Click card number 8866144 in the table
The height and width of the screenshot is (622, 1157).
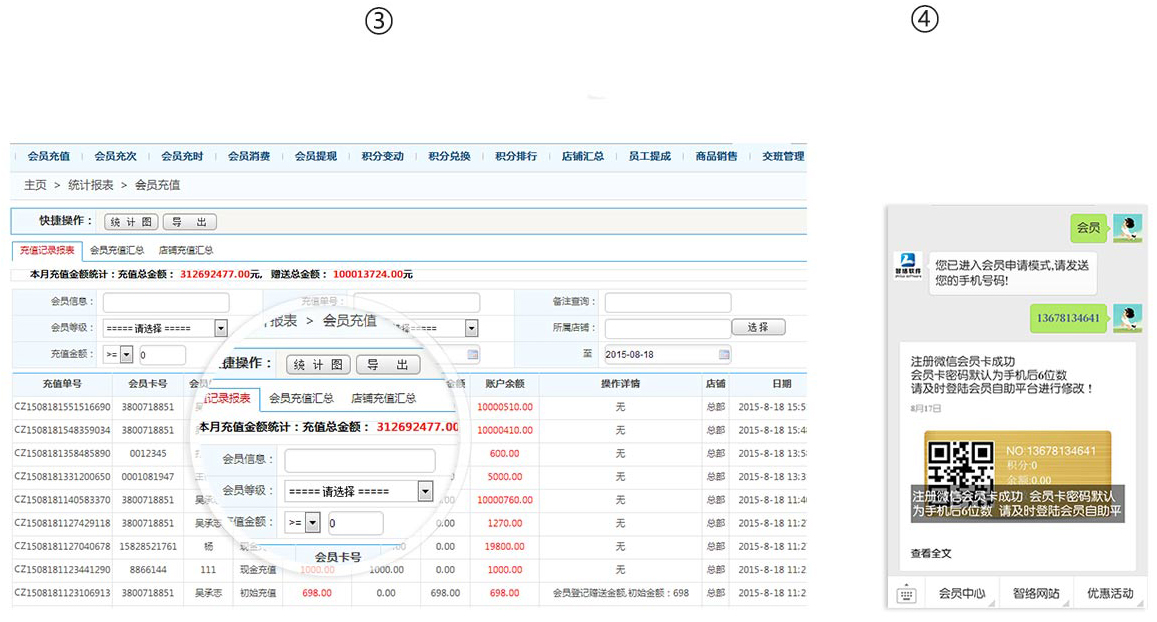[x=148, y=570]
